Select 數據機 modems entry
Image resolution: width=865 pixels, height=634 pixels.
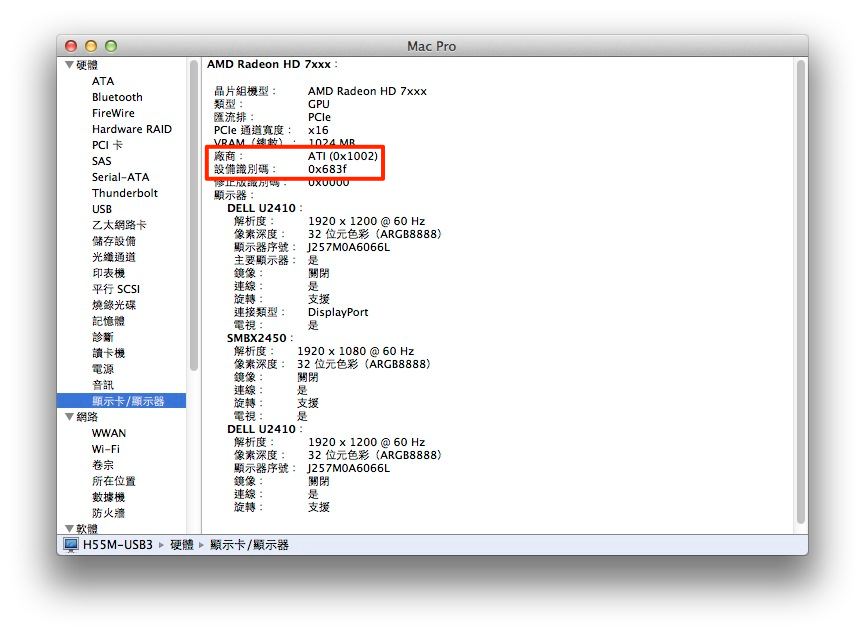[108, 497]
